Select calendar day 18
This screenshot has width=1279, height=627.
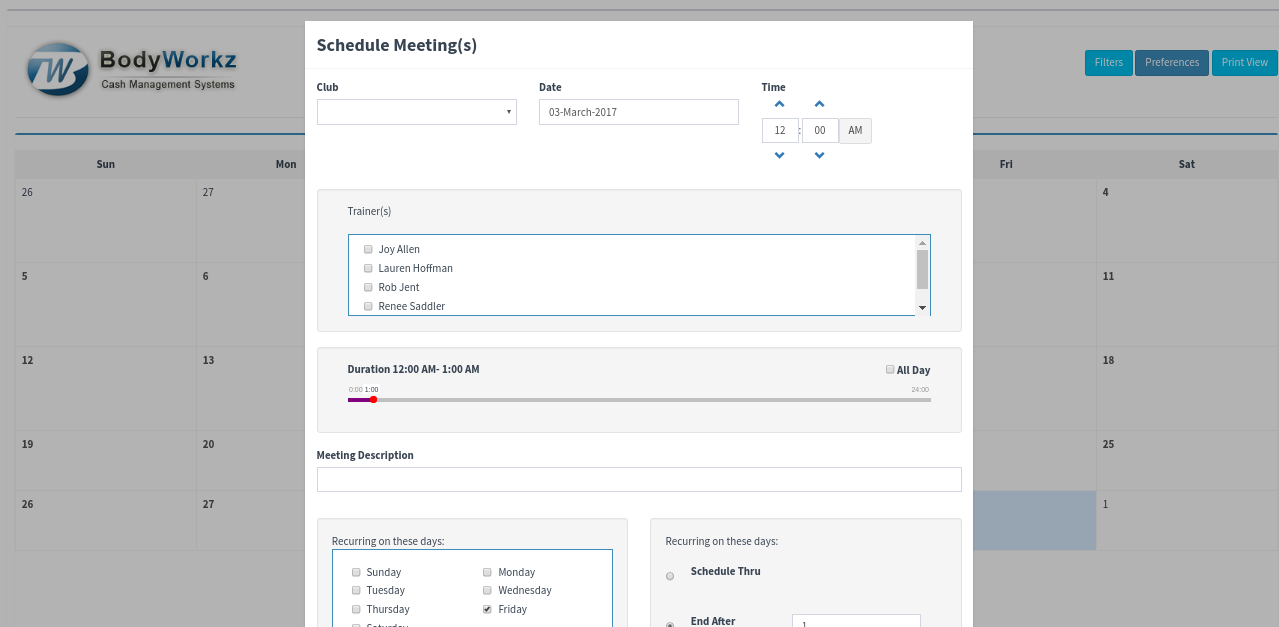[1187, 389]
